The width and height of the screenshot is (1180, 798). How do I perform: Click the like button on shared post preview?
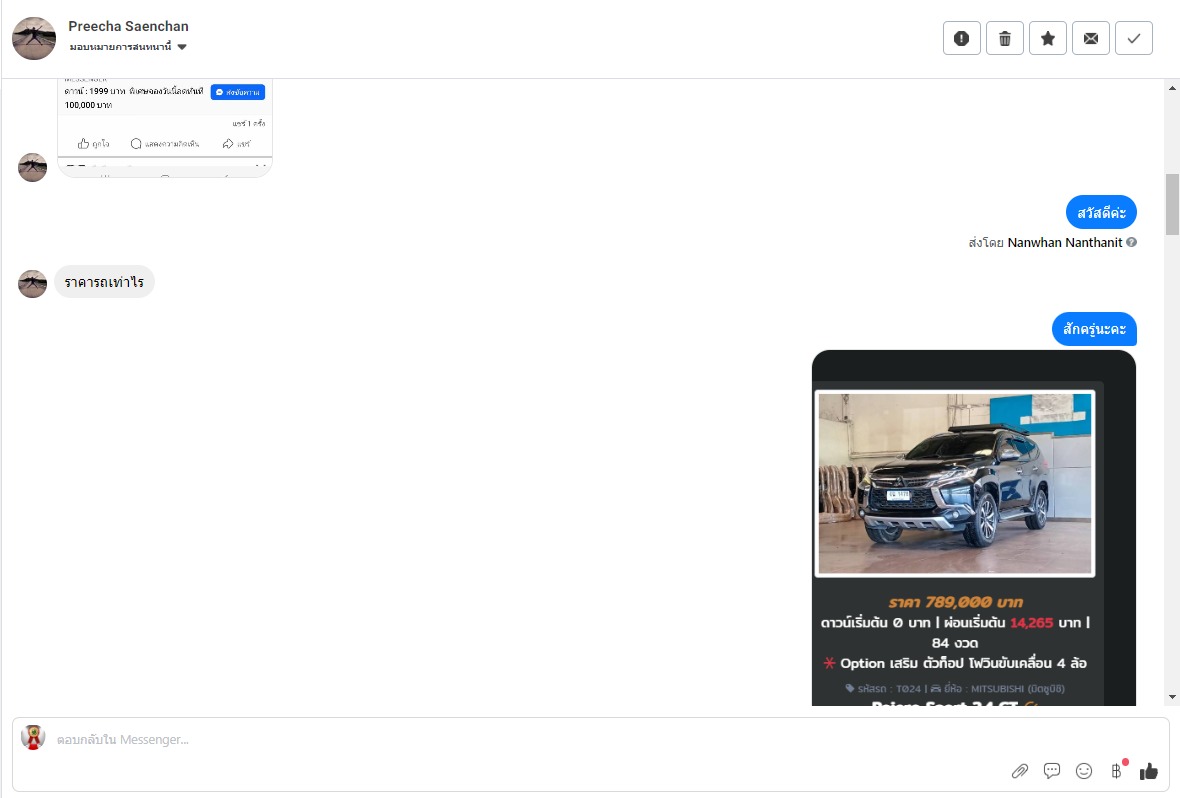click(93, 144)
